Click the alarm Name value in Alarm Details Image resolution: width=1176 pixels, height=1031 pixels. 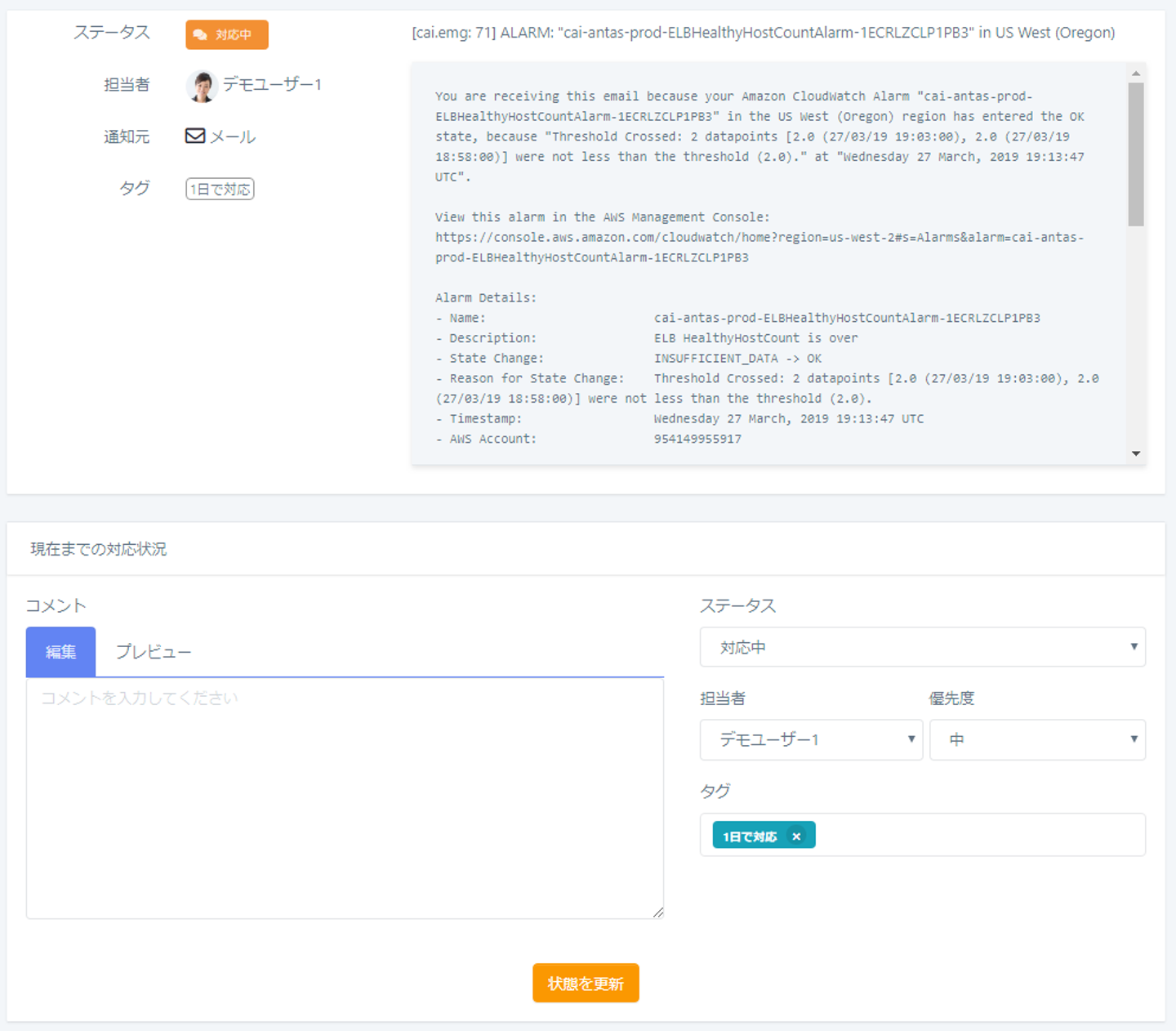point(847,318)
